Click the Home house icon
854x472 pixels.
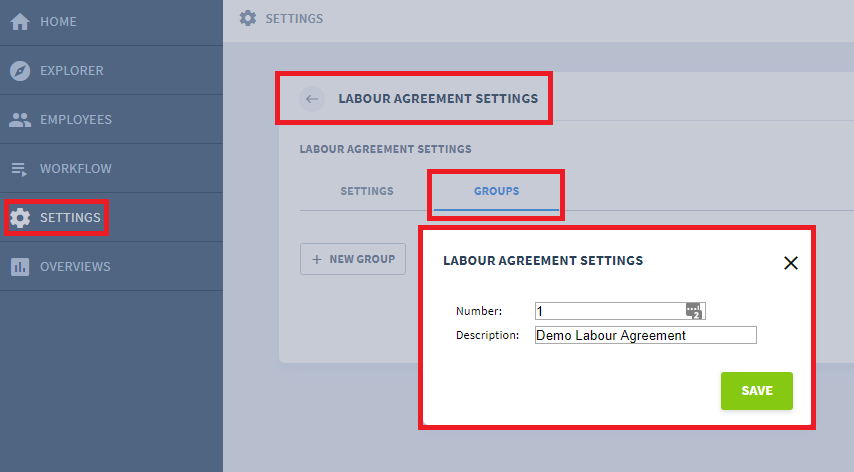pyautogui.click(x=20, y=22)
